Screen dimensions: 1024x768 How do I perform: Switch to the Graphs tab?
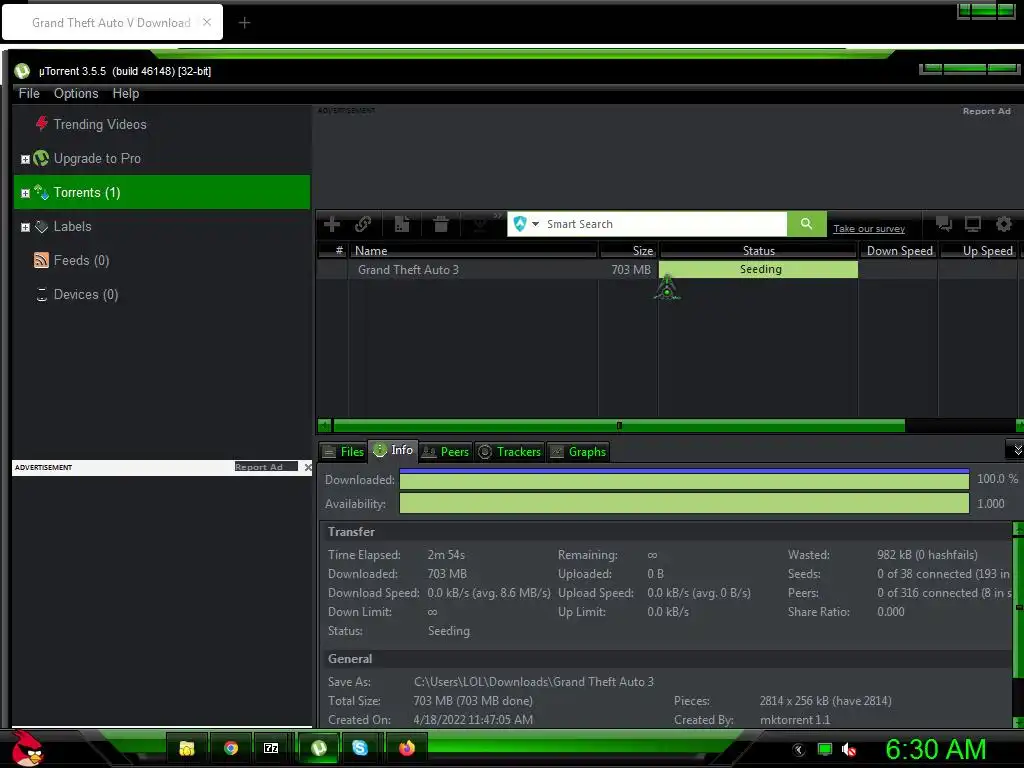click(578, 451)
